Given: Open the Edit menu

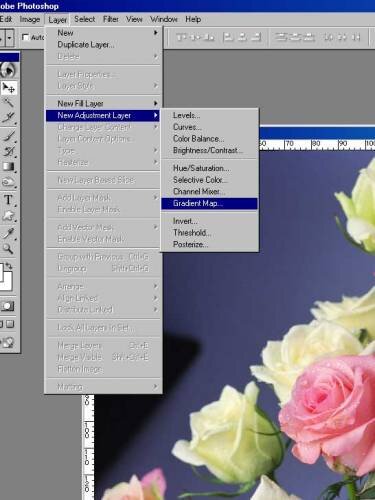Looking at the screenshot, I should (6, 19).
